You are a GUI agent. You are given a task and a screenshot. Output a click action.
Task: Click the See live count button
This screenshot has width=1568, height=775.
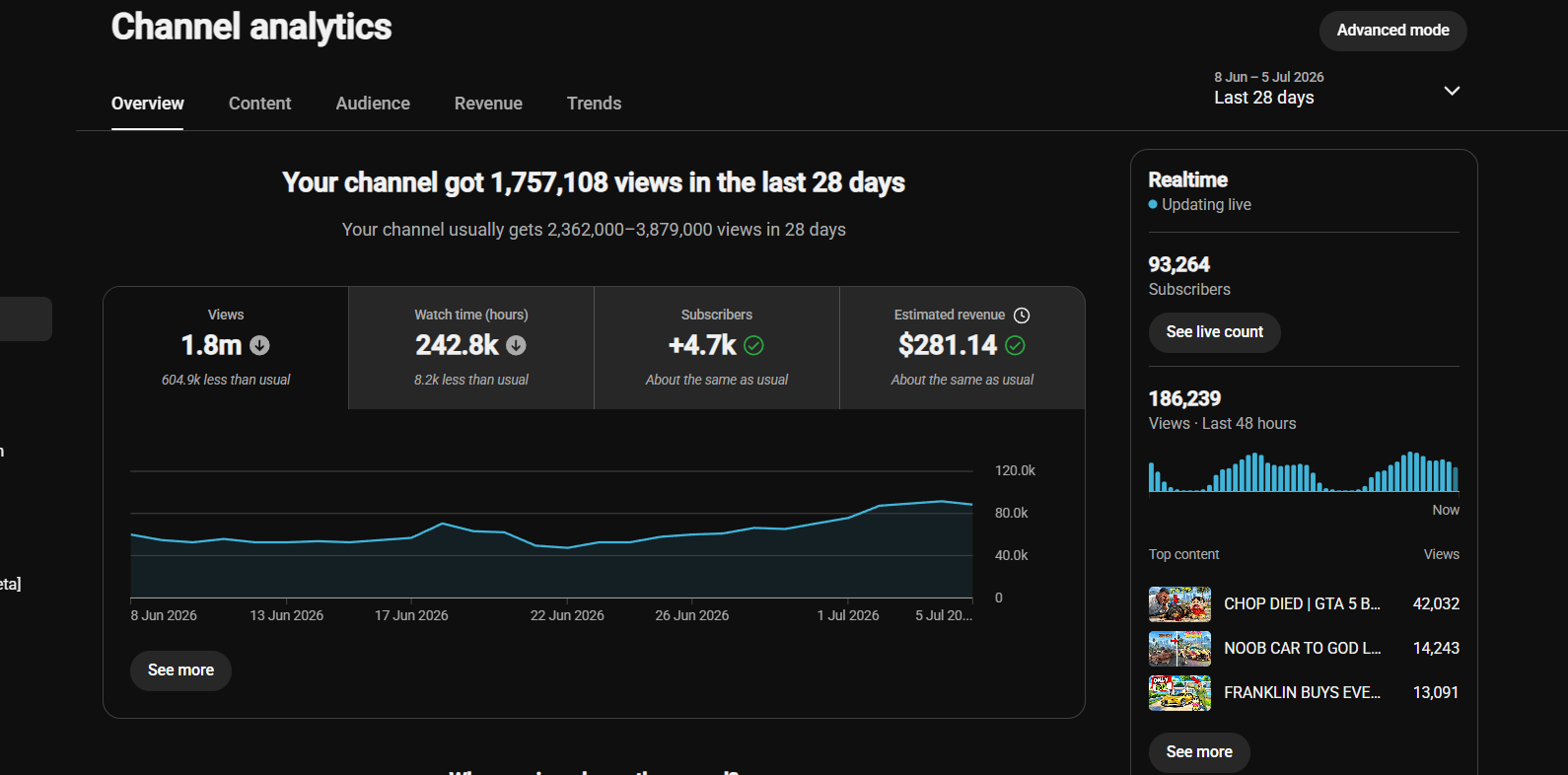[1214, 332]
